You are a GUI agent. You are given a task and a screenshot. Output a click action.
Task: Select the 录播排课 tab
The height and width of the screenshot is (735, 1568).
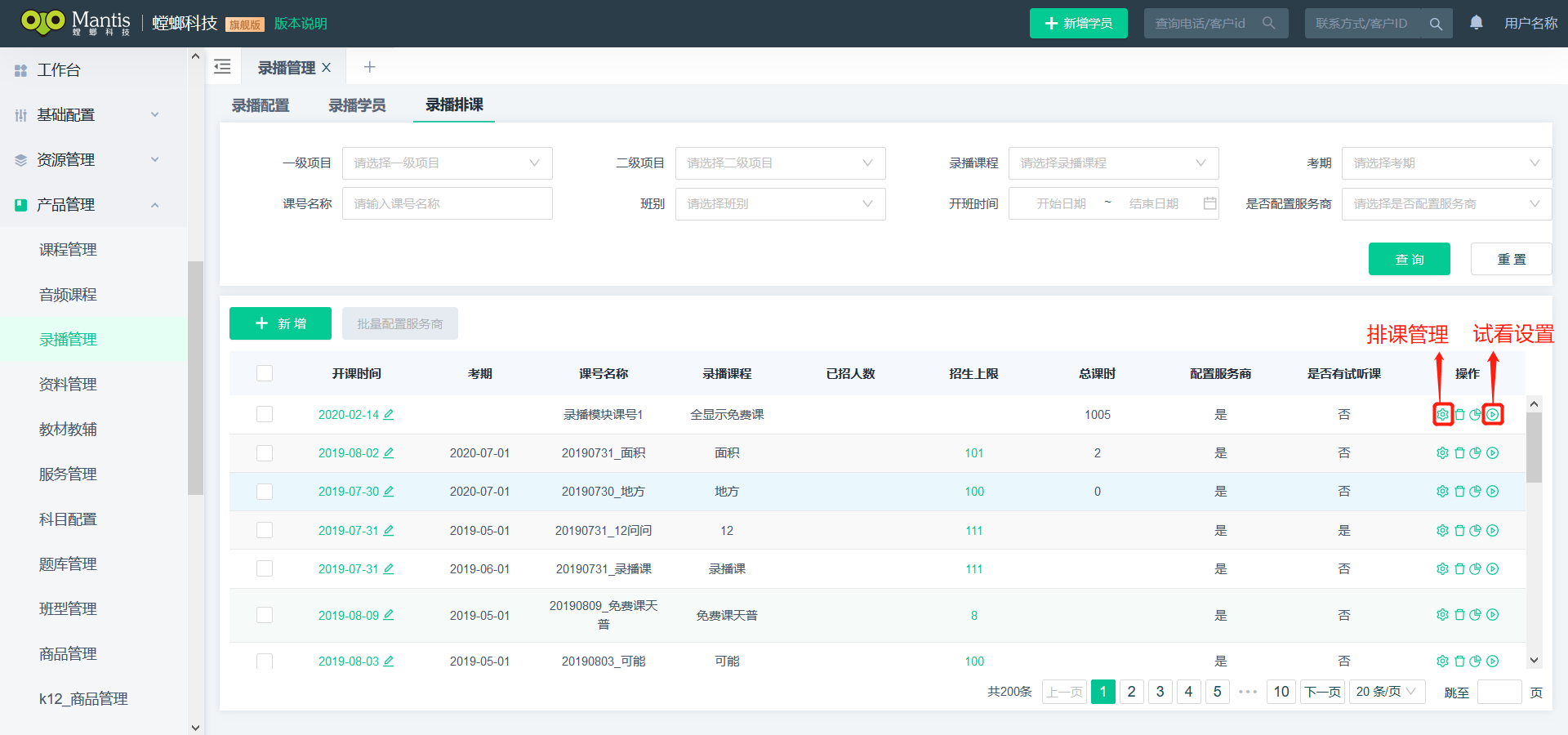click(x=454, y=105)
